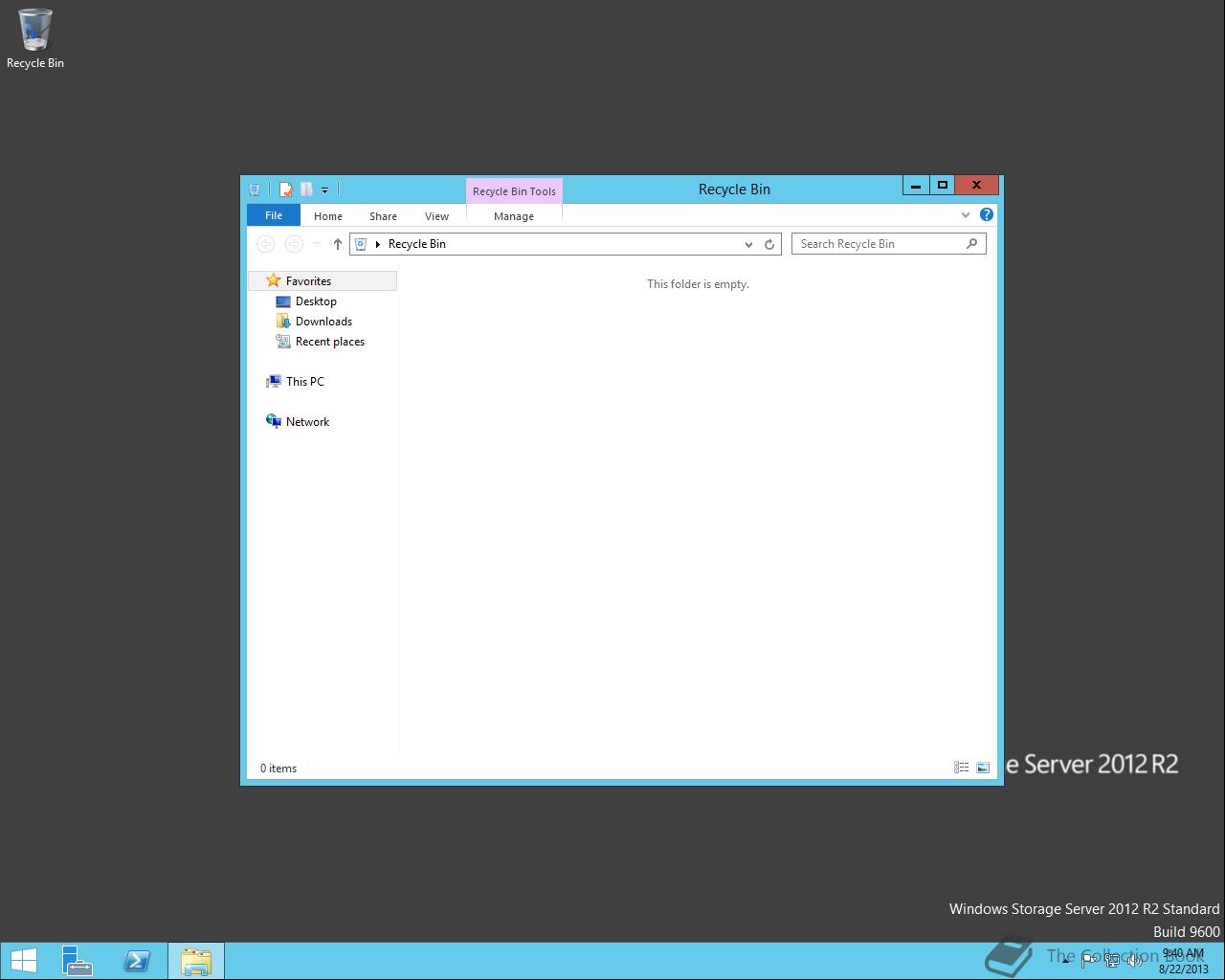The image size is (1225, 980).
Task: Go up one level with the Up arrow
Action: [x=337, y=244]
